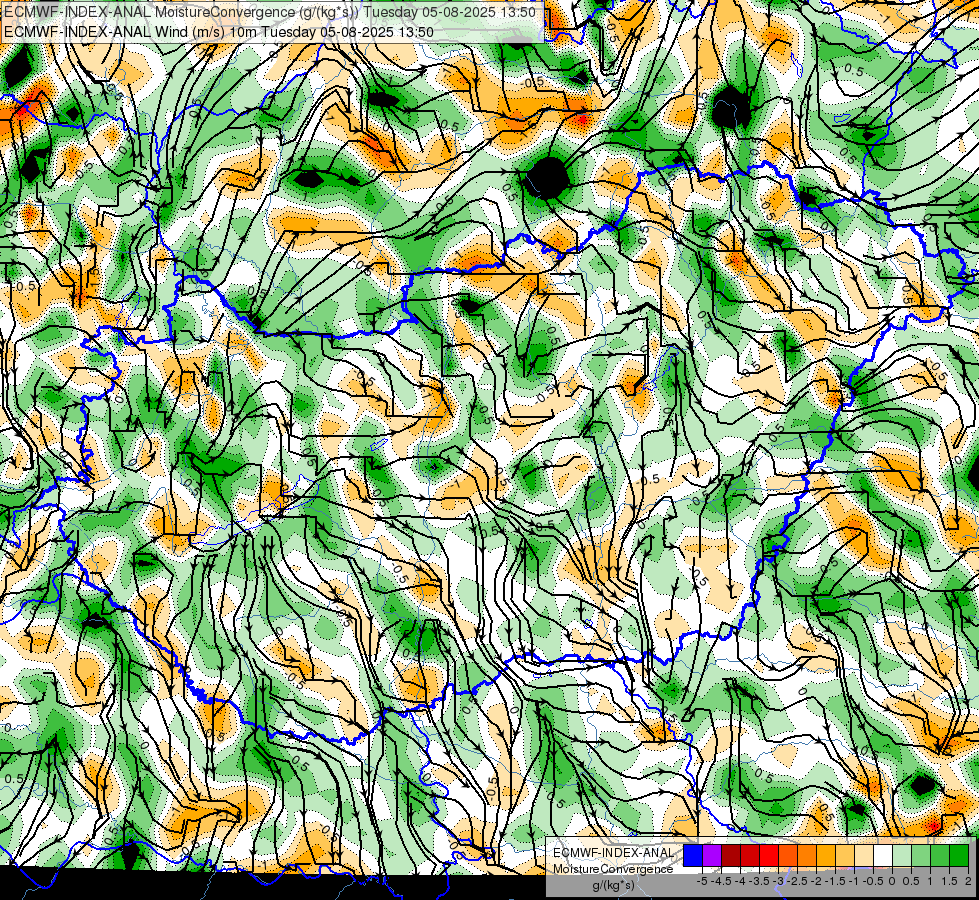Screen dimensions: 979x900
Task: Click the legend label ECMWF-INDEX-ANAL
Action: point(613,853)
